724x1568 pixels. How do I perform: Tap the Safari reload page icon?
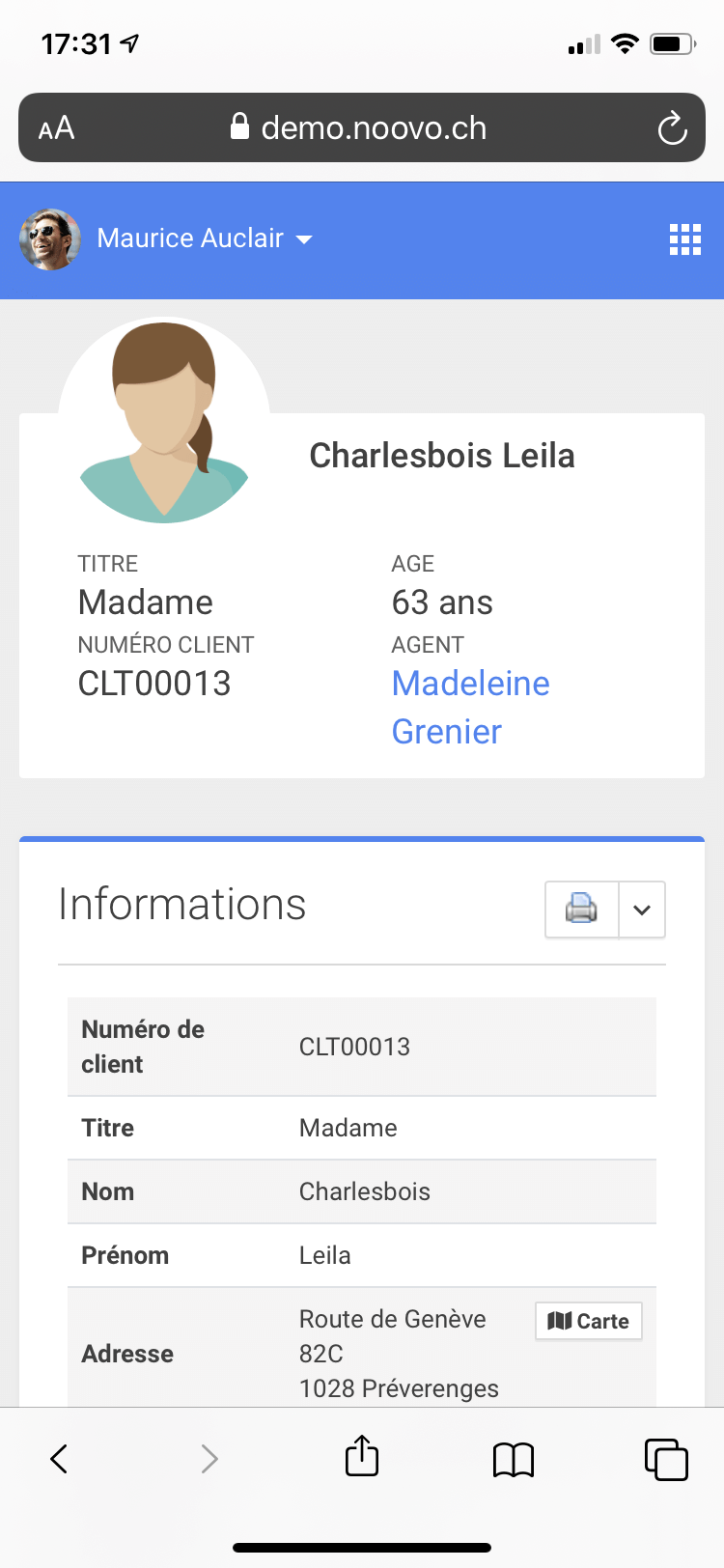point(672,127)
